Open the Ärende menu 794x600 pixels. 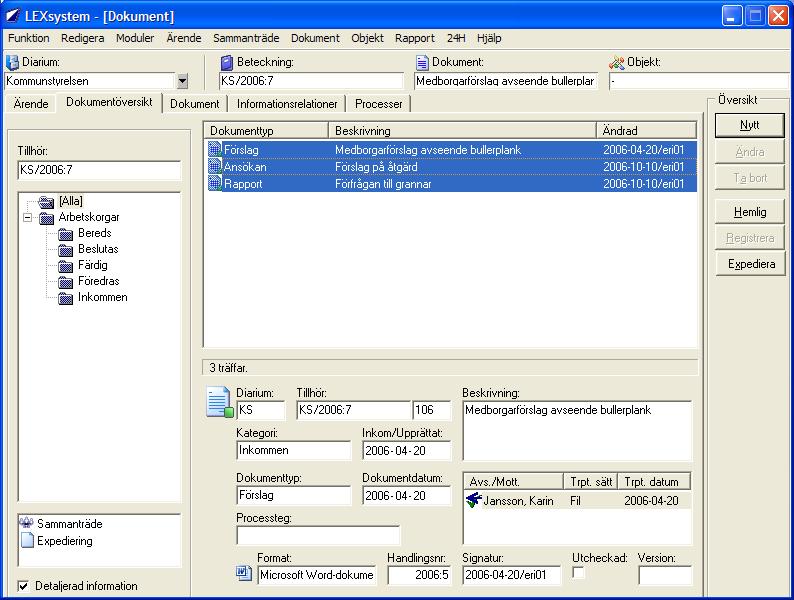click(184, 38)
